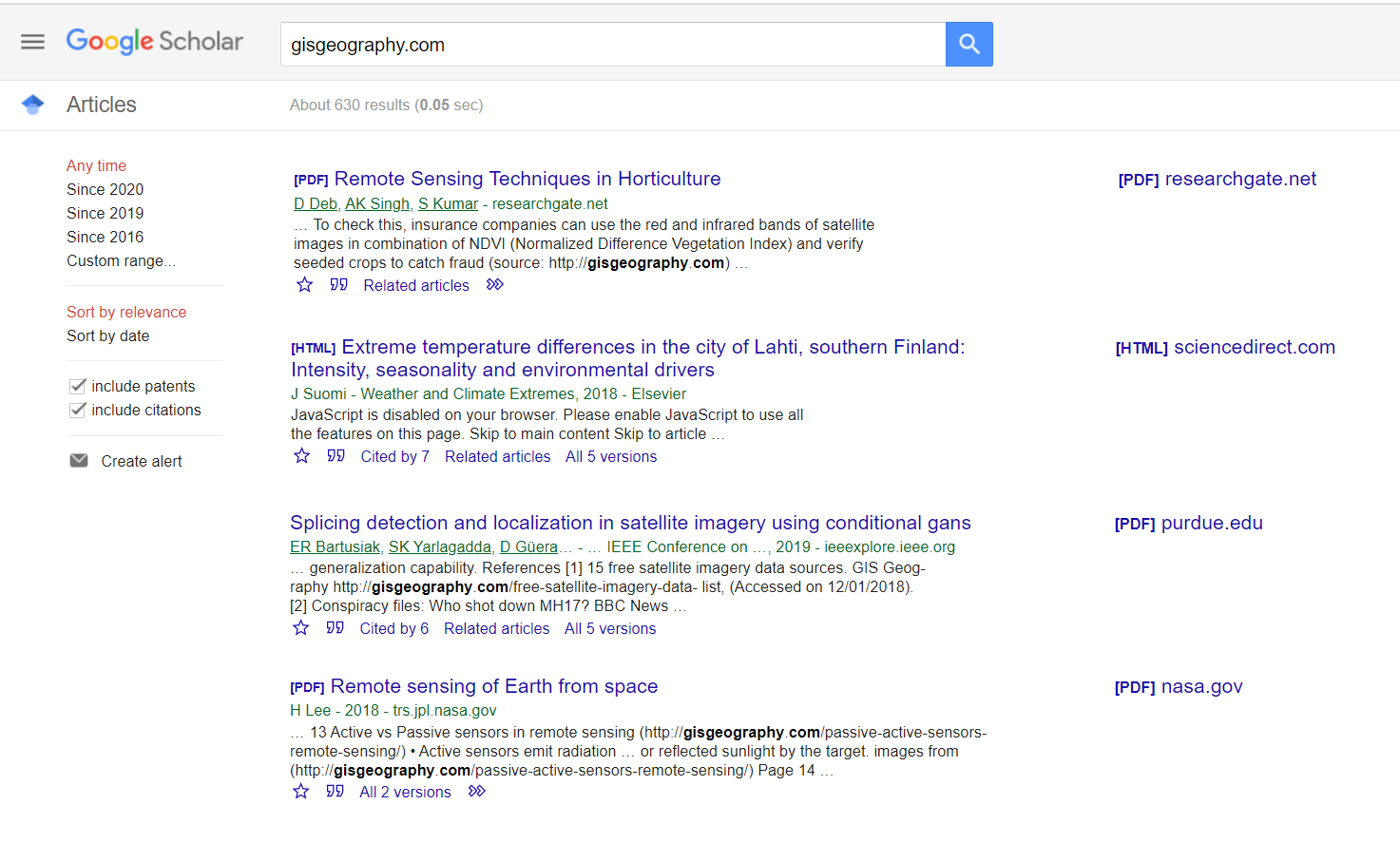
Task: Star the Splicing detection article
Action: click(x=300, y=627)
